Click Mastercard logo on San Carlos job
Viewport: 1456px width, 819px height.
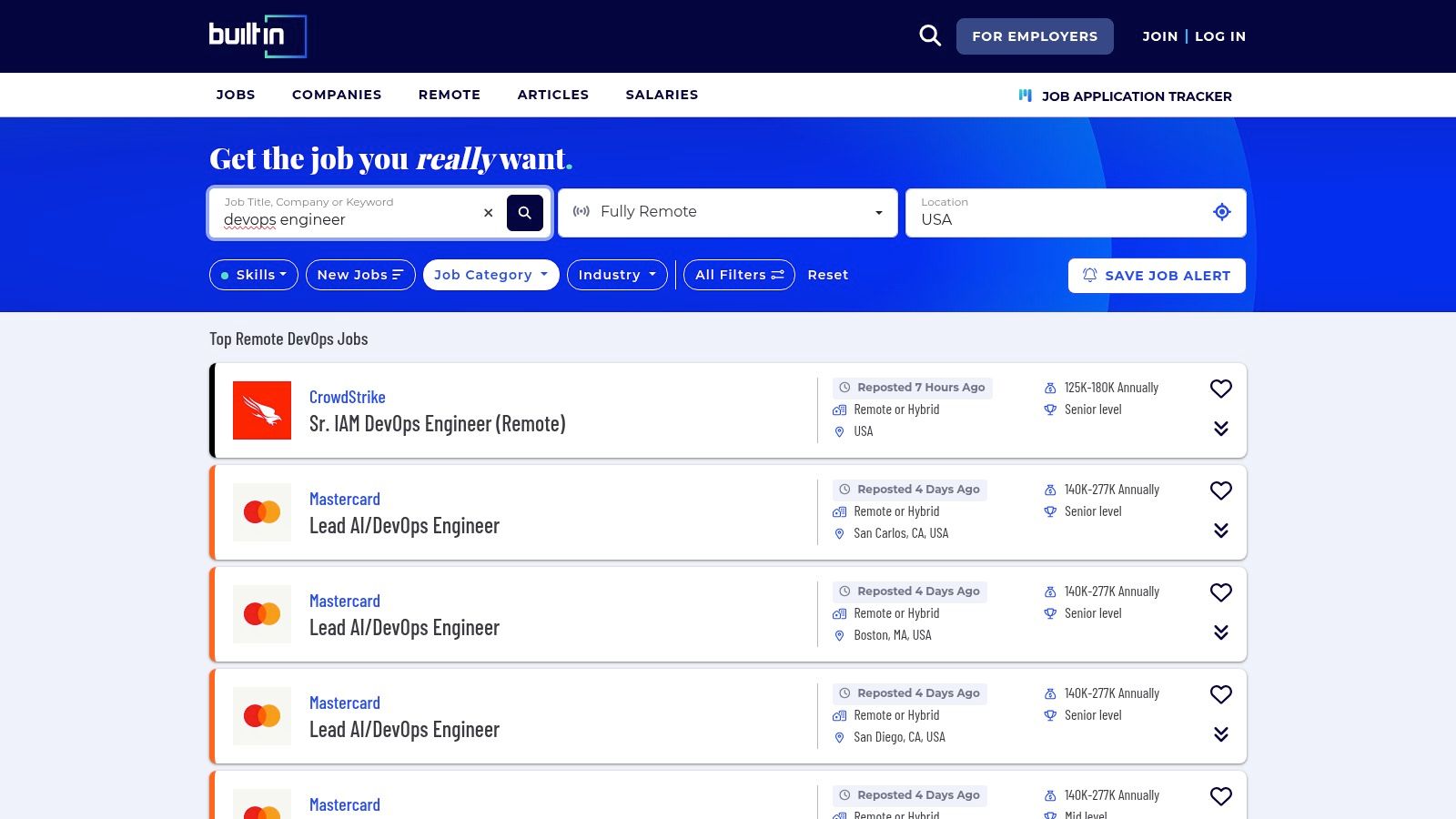pos(262,512)
